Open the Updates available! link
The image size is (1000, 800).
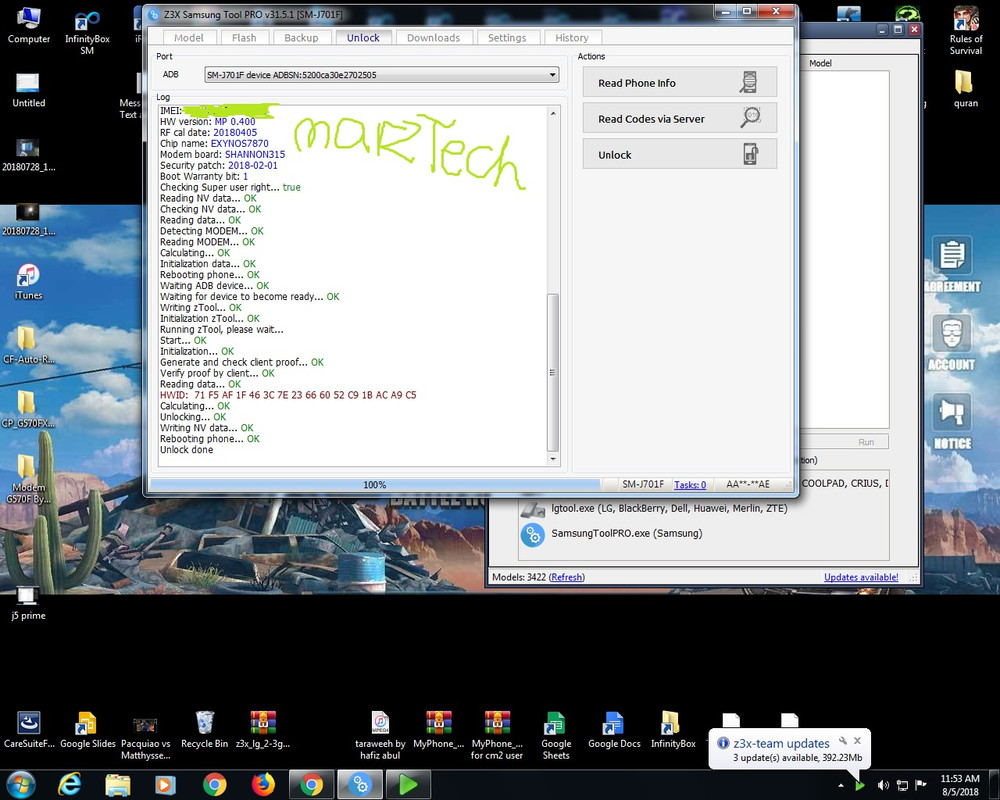tap(861, 577)
